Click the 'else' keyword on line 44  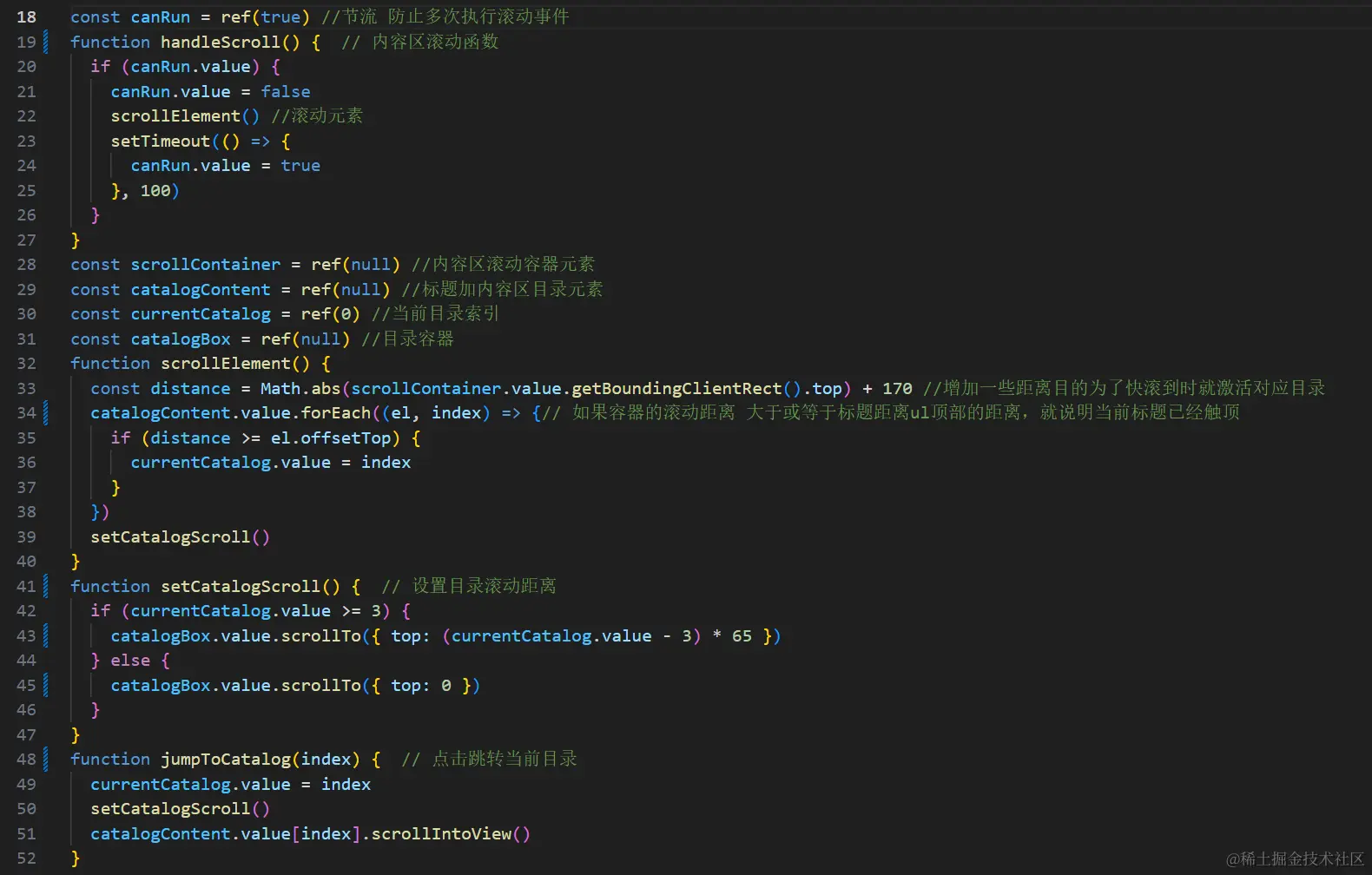pos(130,660)
